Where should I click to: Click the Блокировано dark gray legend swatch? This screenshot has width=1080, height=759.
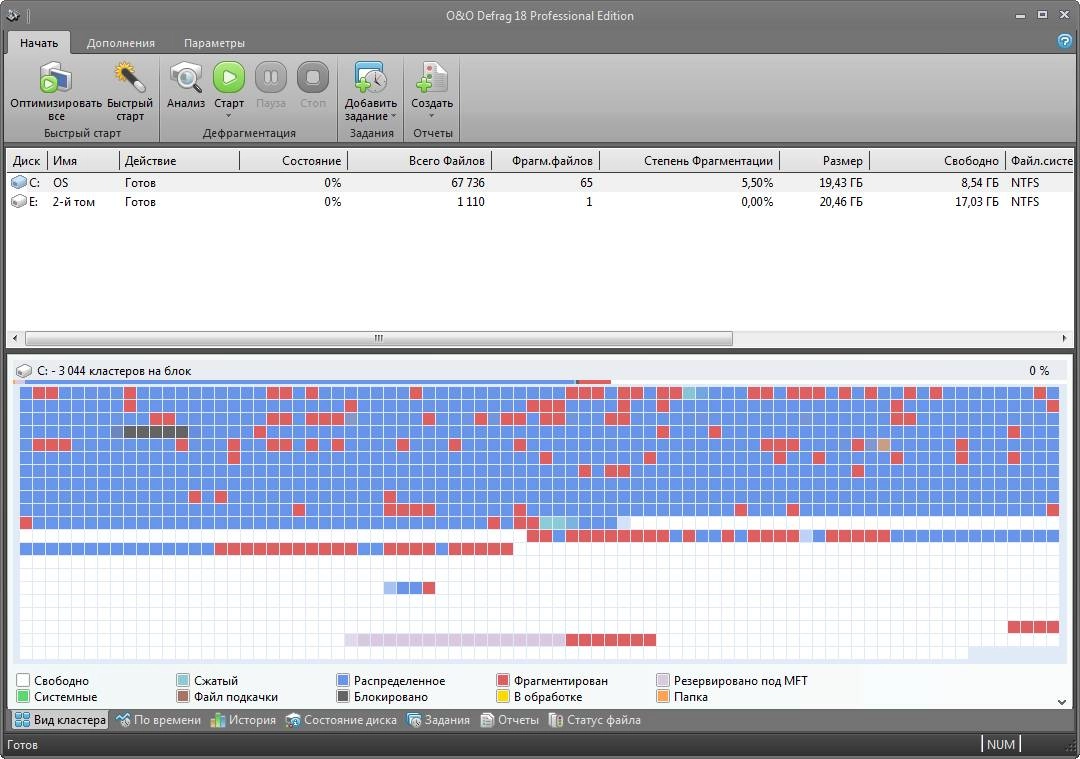tap(342, 696)
